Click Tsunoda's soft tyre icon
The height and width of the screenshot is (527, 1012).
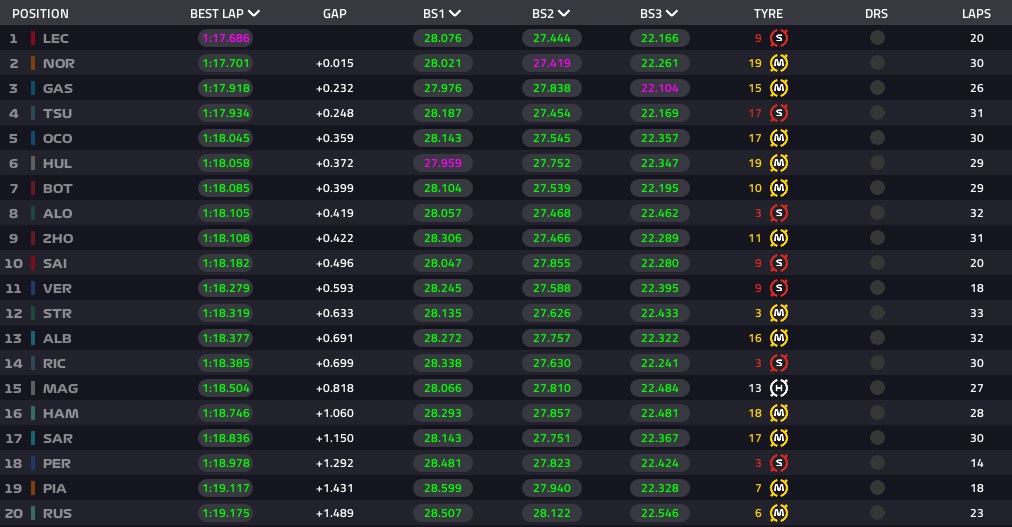click(x=779, y=113)
